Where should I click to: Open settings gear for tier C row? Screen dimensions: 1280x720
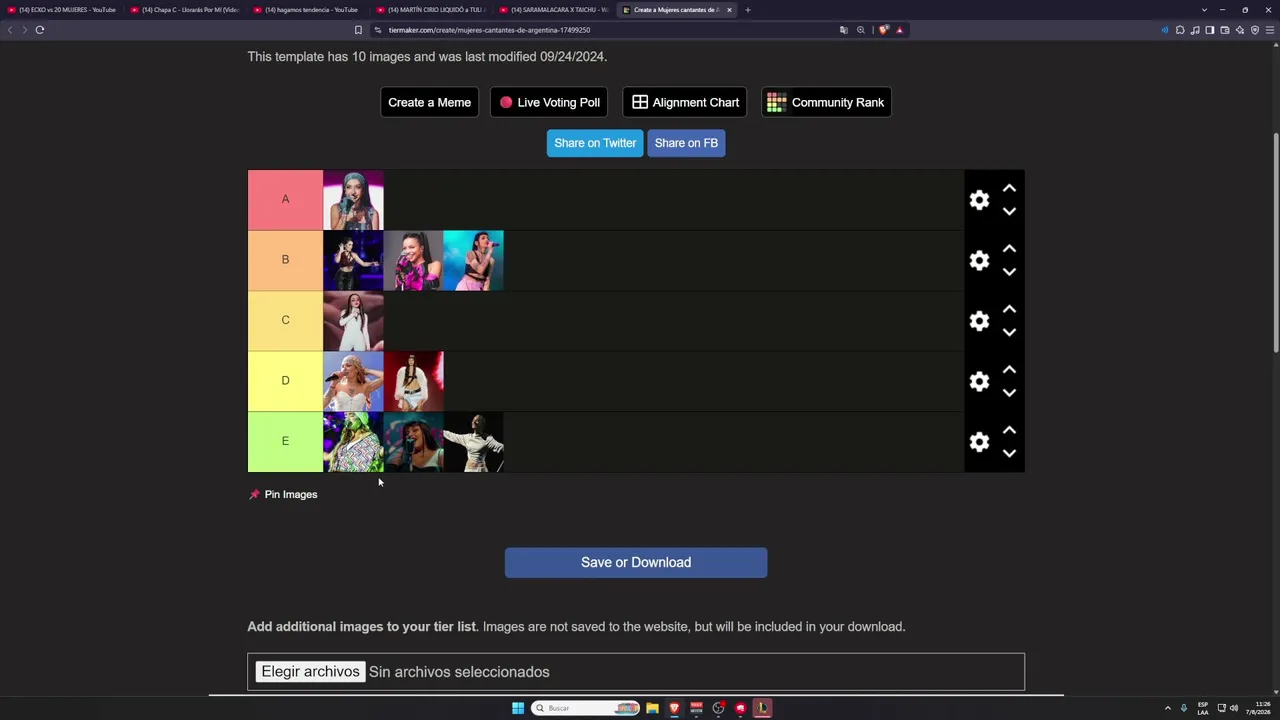coord(979,321)
